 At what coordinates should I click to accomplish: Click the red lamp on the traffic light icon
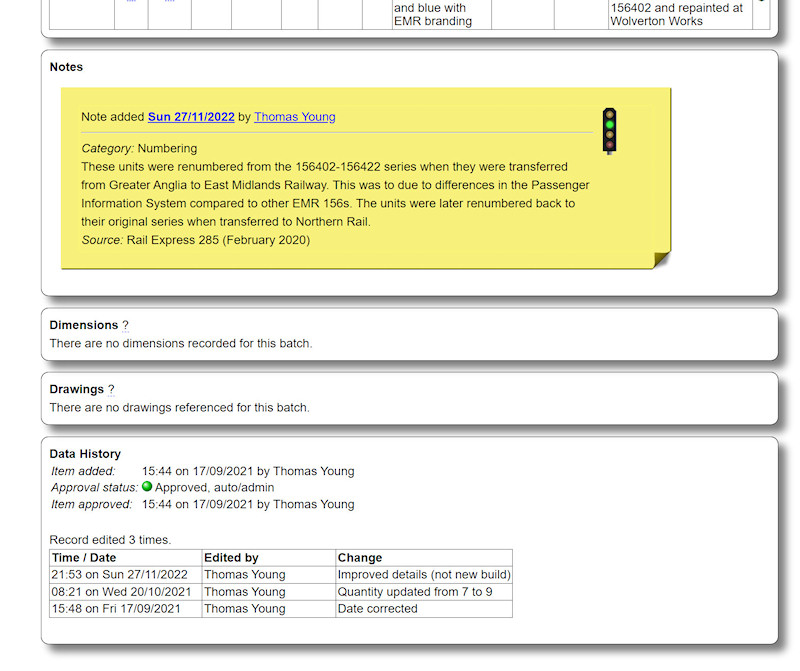[x=609, y=143]
